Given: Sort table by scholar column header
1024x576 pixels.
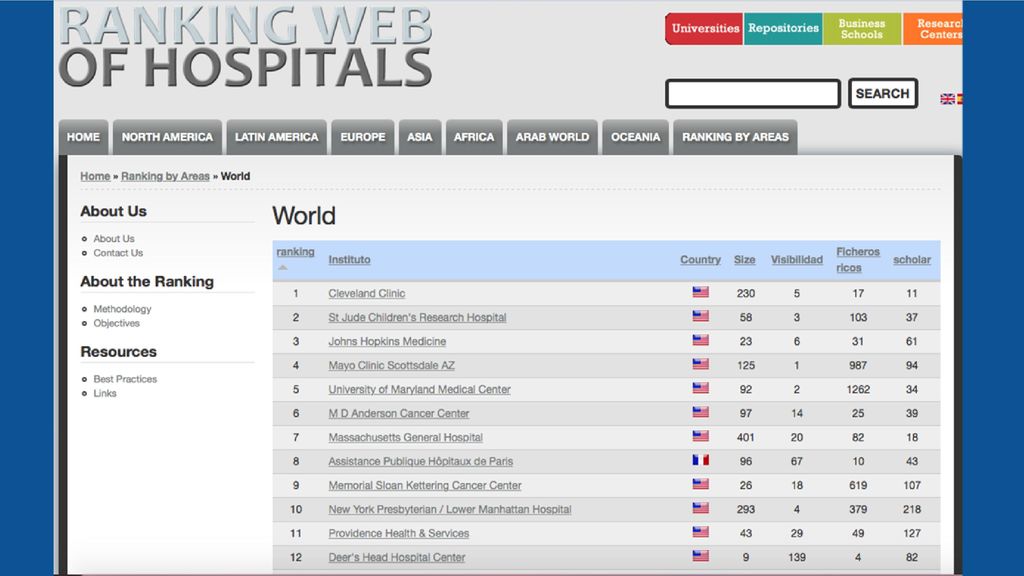Looking at the screenshot, I should (x=912, y=259).
